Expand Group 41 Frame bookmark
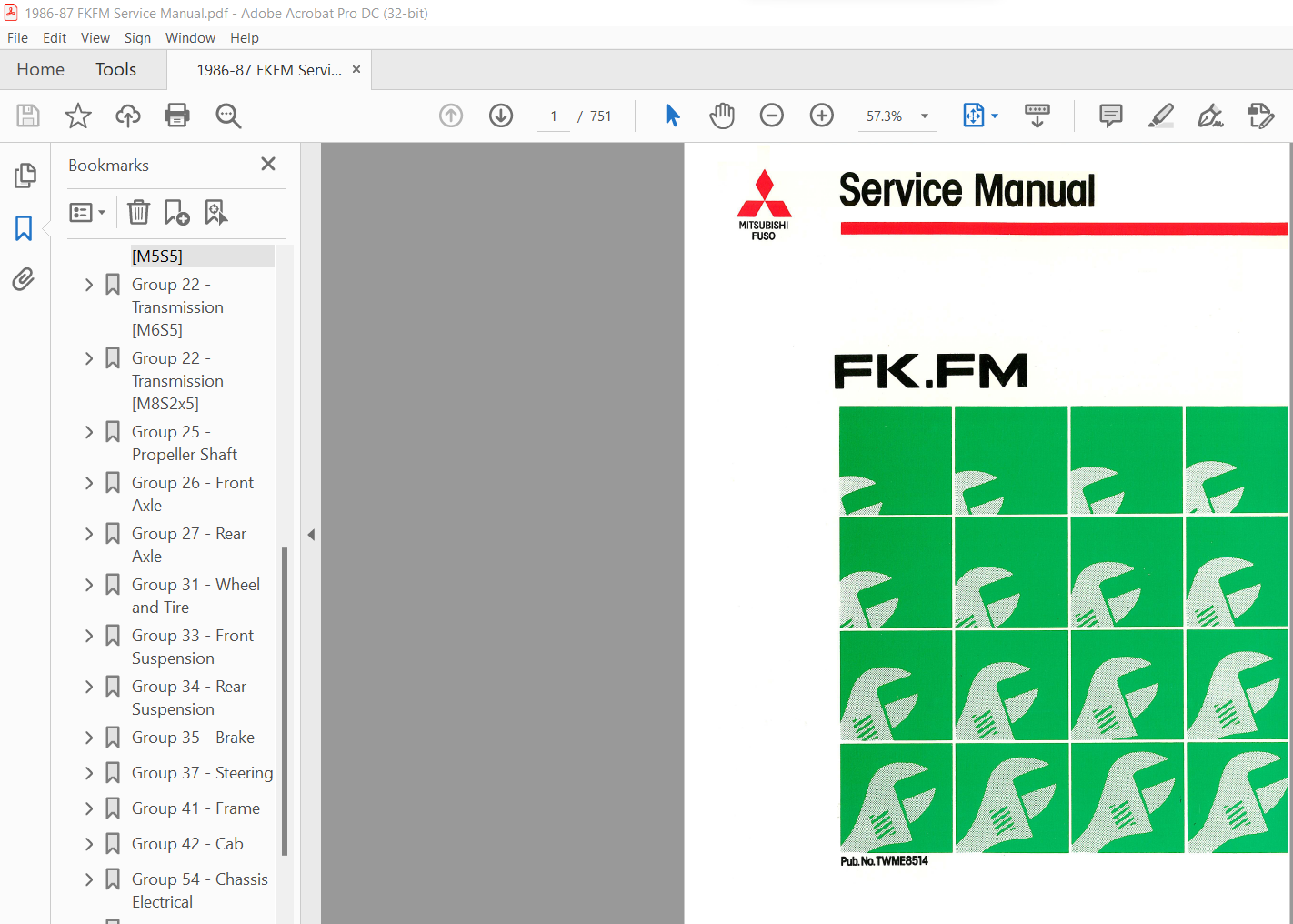Screen dimensions: 1293x924 89,808
